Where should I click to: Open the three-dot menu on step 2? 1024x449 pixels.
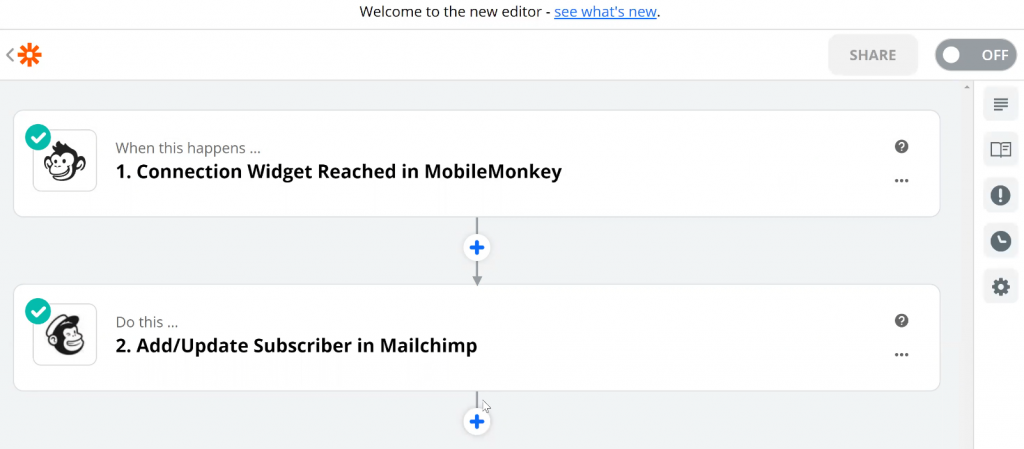(x=901, y=355)
